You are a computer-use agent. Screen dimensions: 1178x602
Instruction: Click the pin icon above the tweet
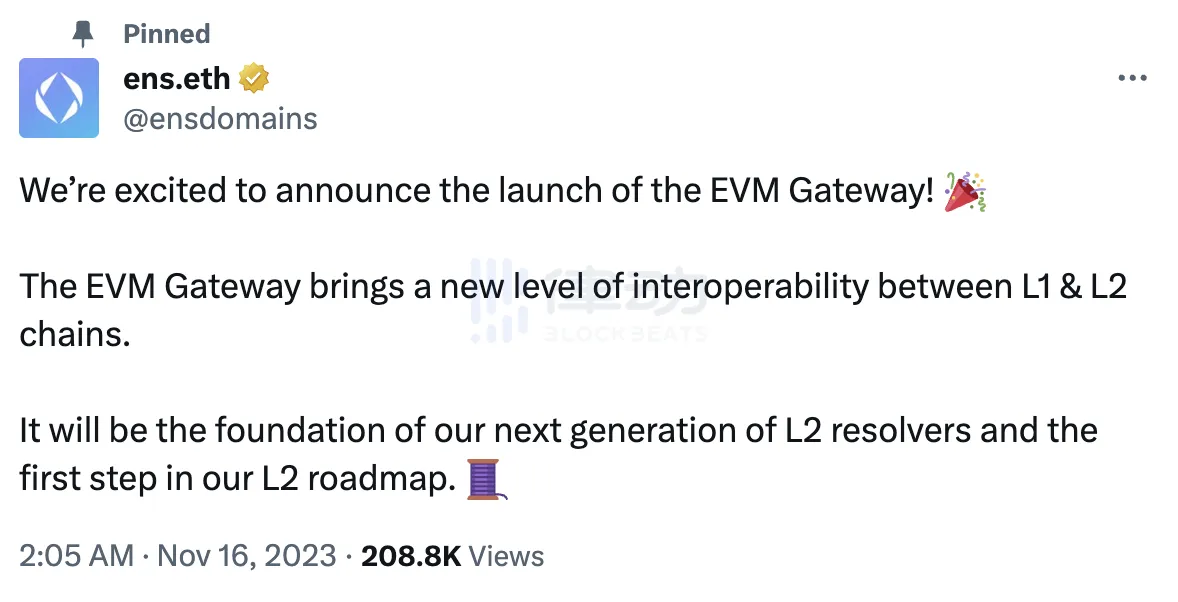pyautogui.click(x=83, y=34)
